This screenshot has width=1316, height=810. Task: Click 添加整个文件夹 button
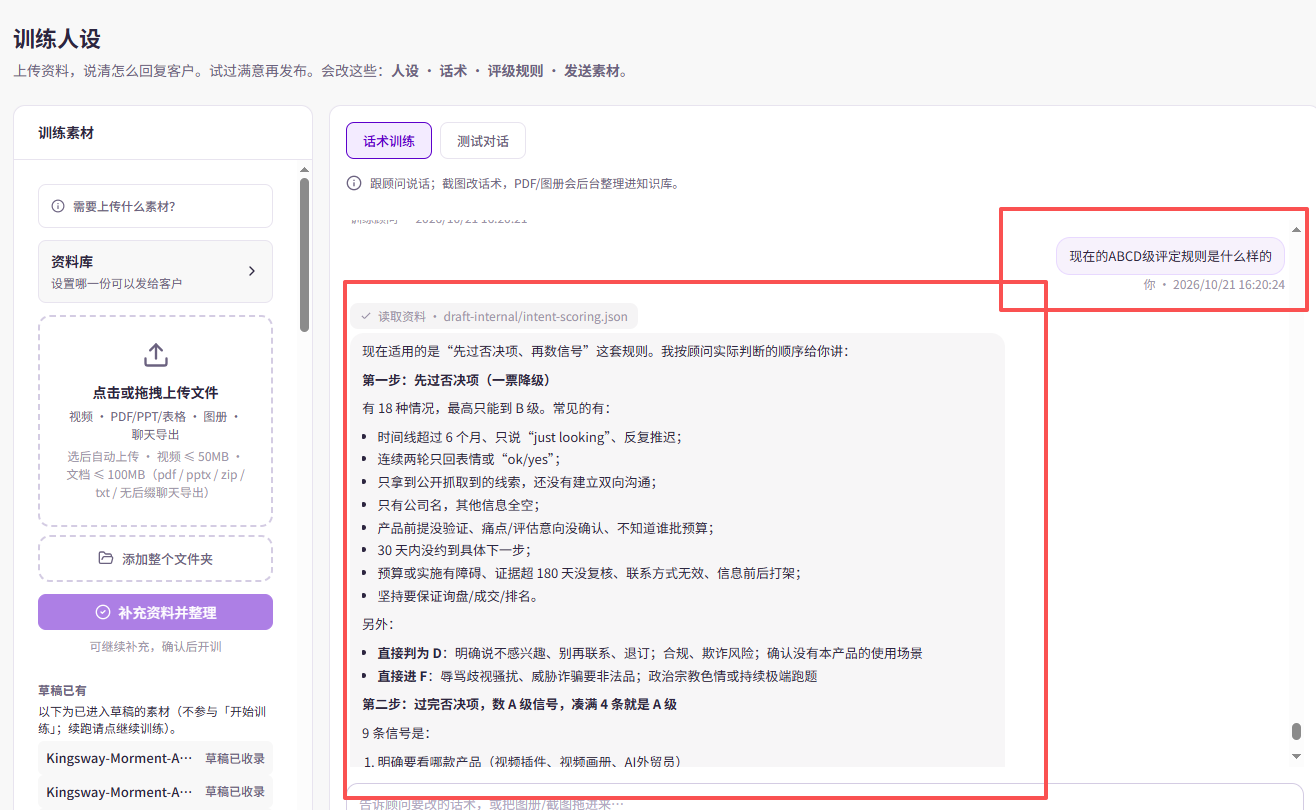(x=155, y=558)
